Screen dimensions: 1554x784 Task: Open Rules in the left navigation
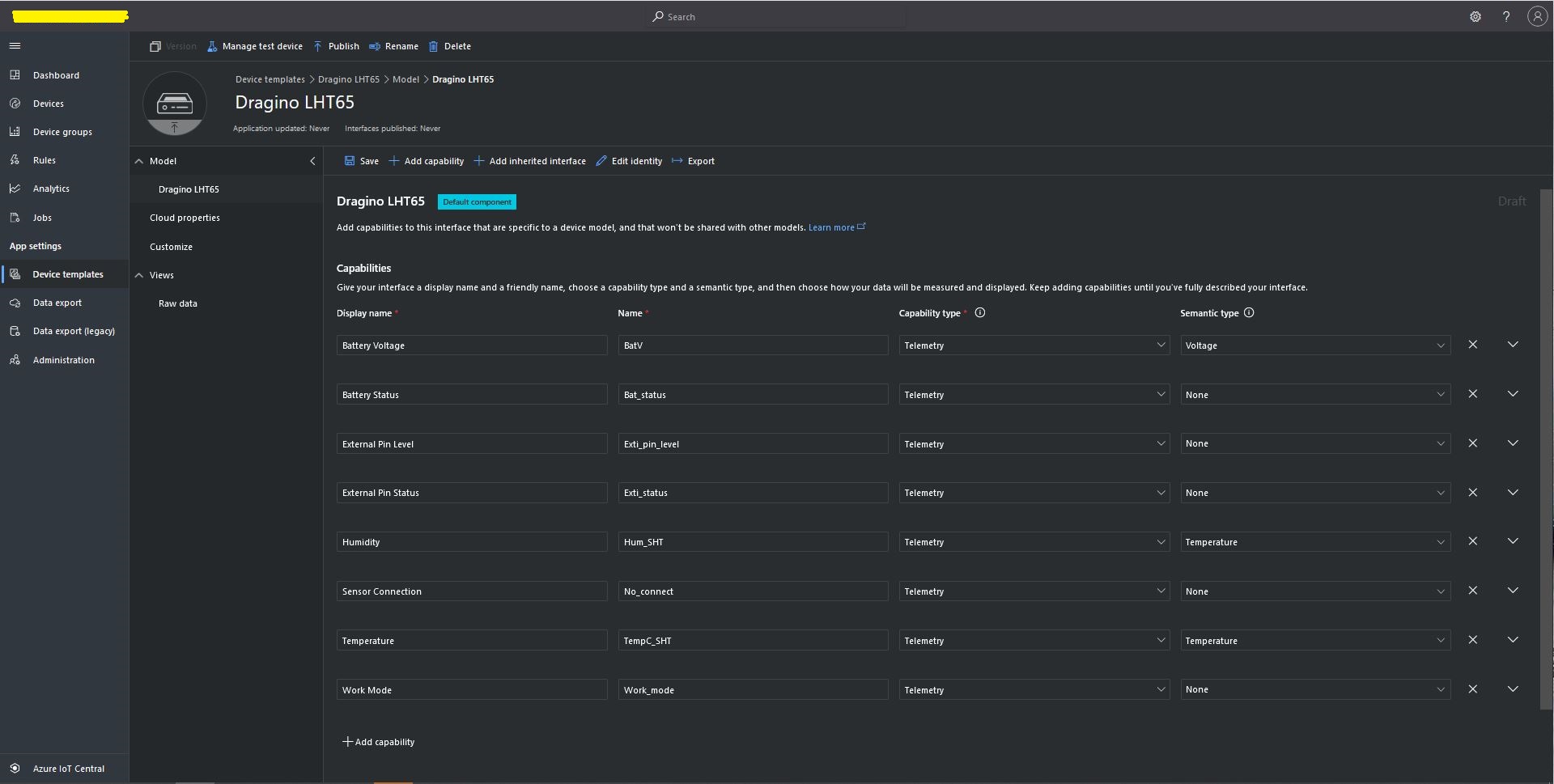(x=45, y=160)
